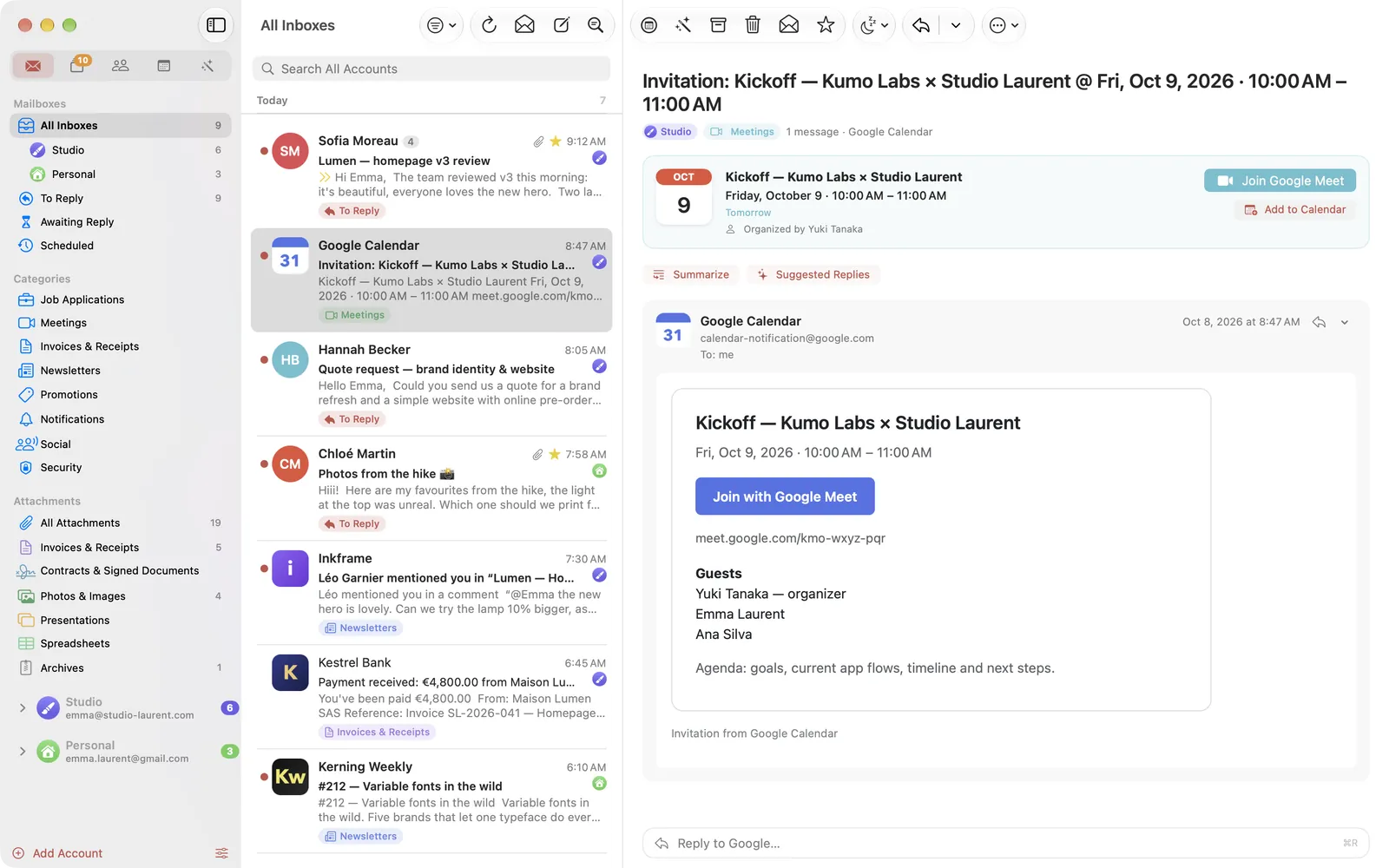Click the Reply to Google field
Image resolution: width=1389 pixels, height=868 pixels.
pos(1005,844)
